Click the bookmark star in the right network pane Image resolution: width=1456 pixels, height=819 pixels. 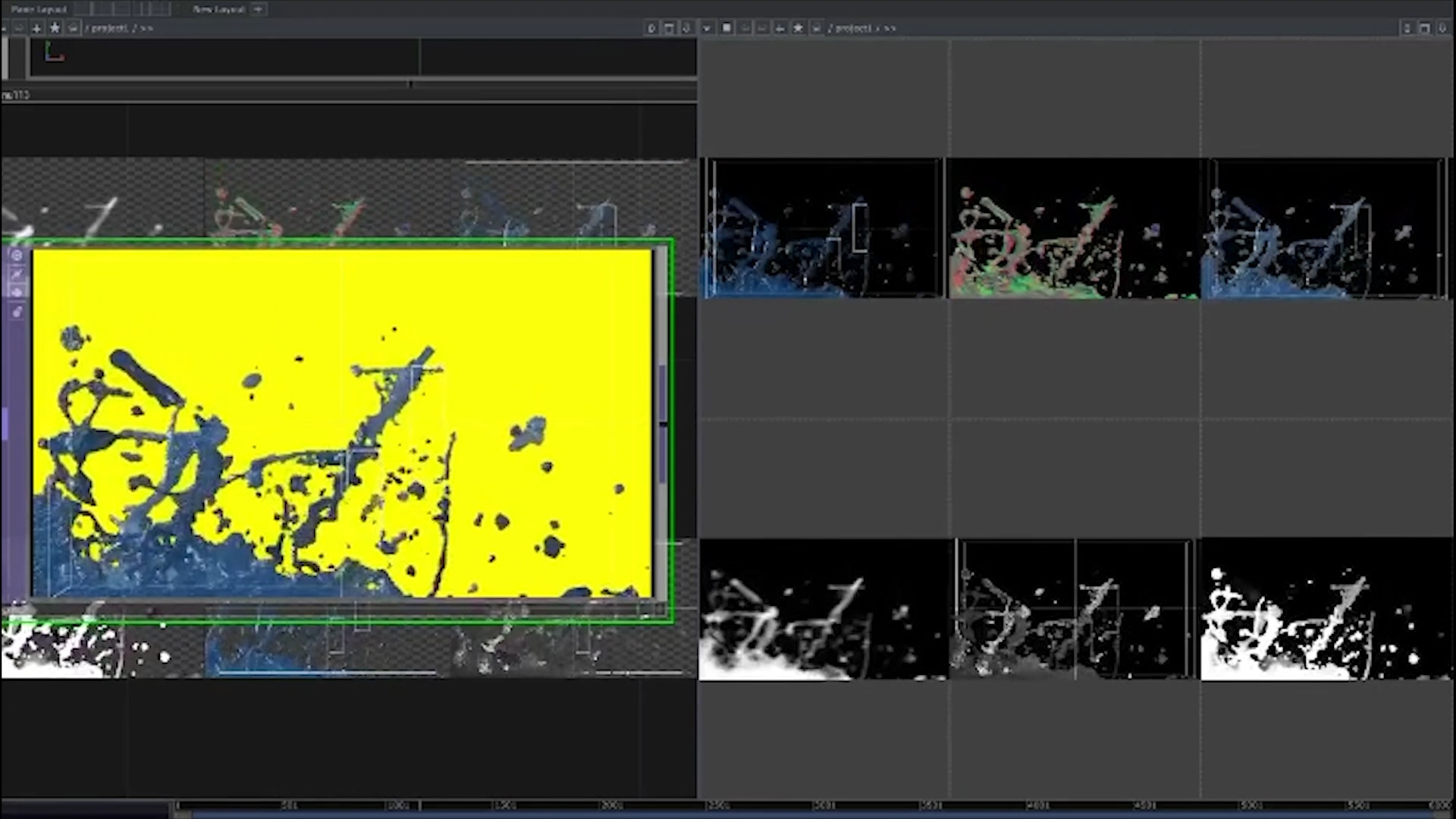[x=798, y=28]
